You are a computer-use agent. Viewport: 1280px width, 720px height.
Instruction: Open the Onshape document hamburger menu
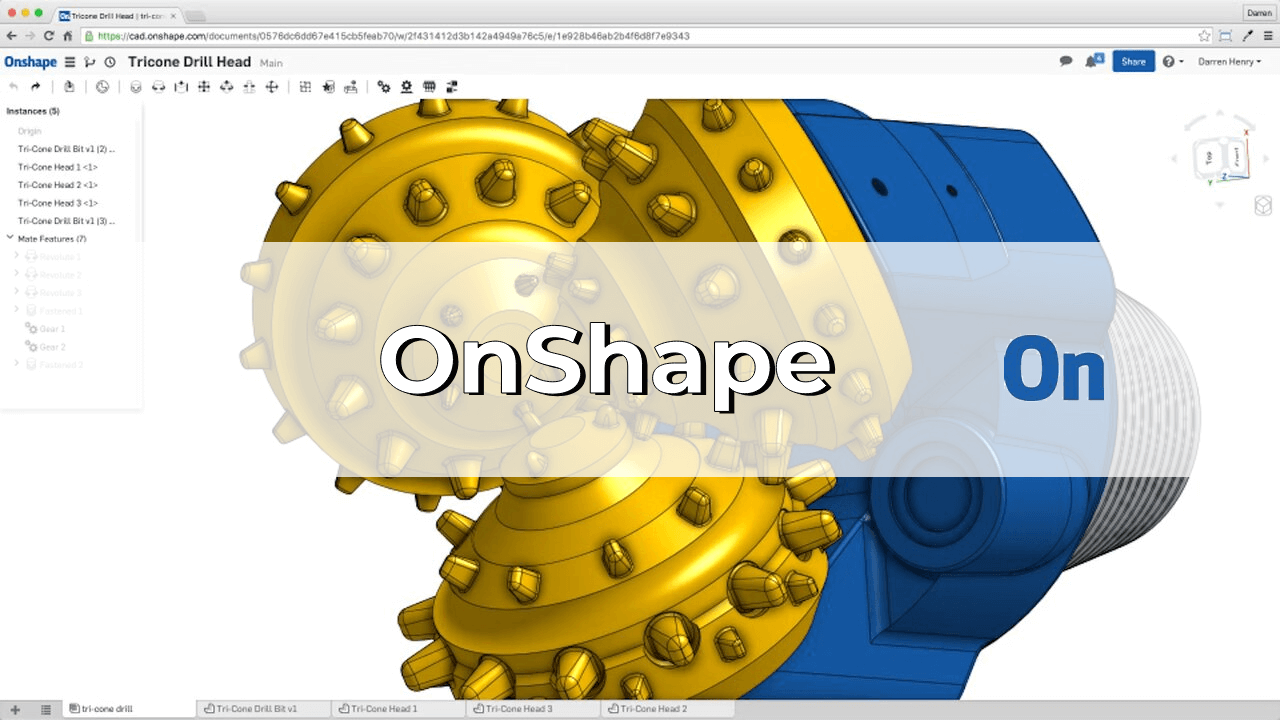coord(70,62)
